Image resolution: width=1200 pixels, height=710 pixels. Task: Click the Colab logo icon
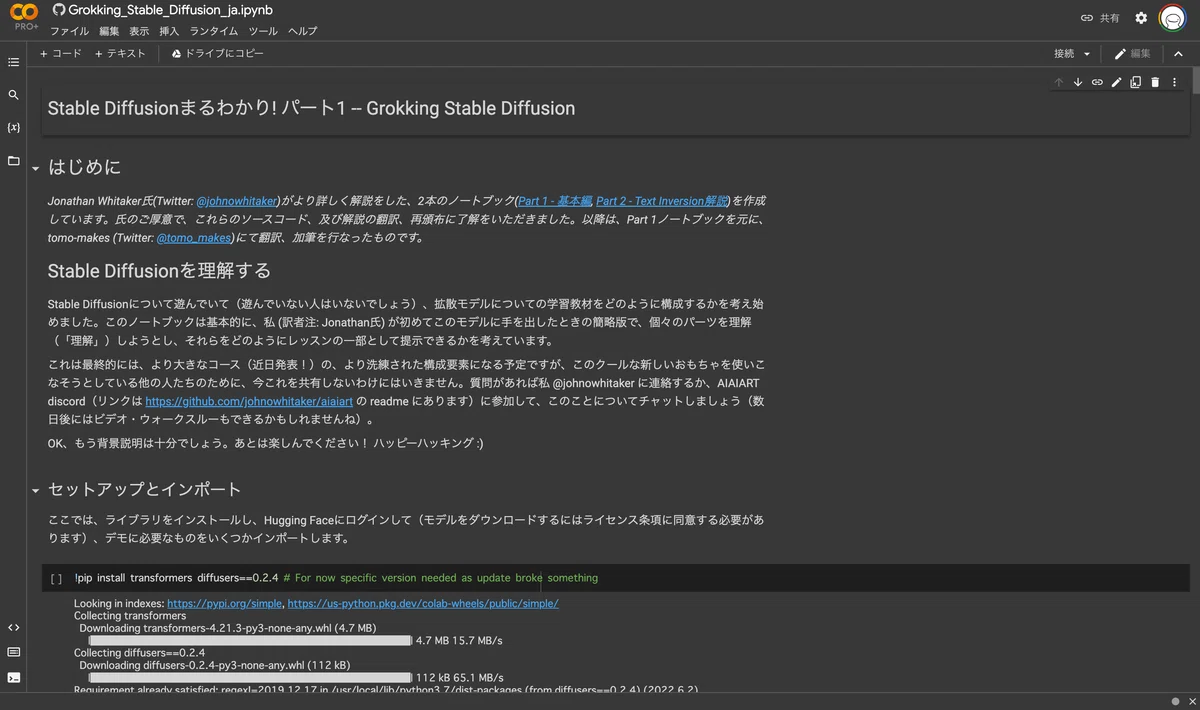pos(24,13)
